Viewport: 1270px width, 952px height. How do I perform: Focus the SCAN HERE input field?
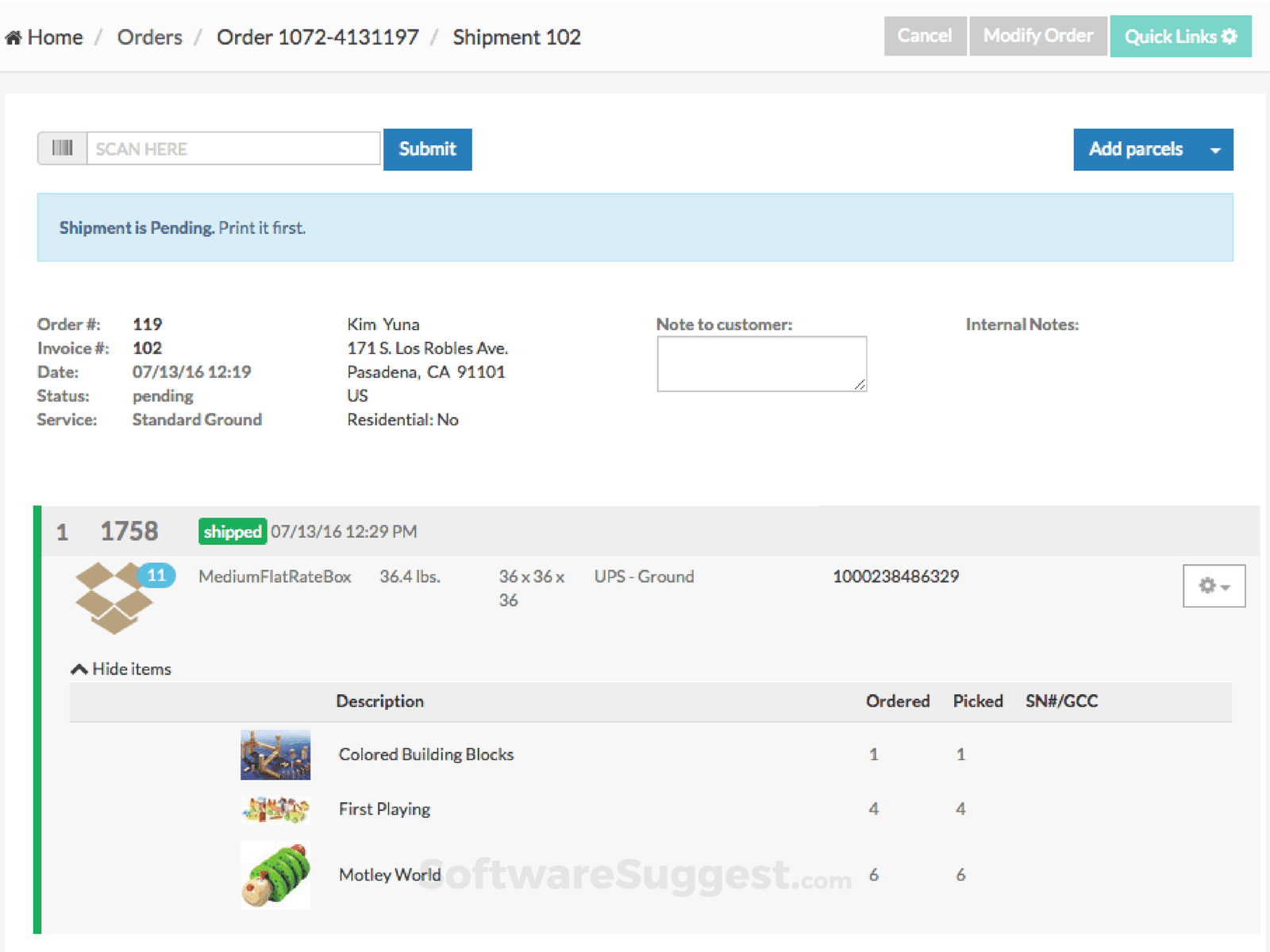click(233, 148)
